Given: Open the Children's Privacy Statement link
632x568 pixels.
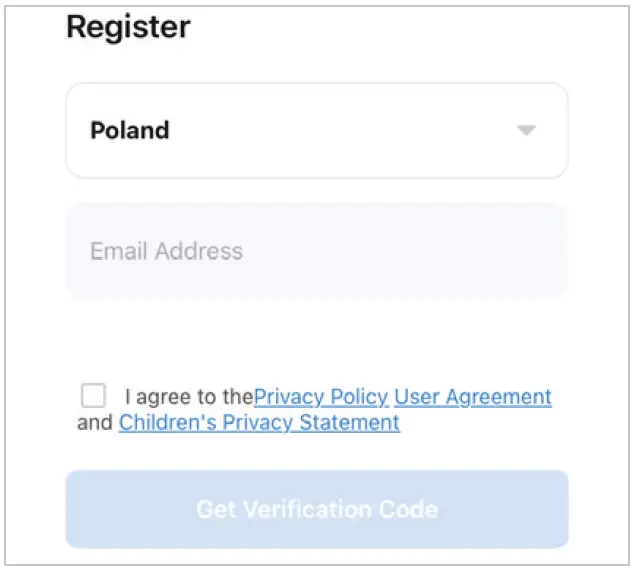Looking at the screenshot, I should (x=259, y=423).
